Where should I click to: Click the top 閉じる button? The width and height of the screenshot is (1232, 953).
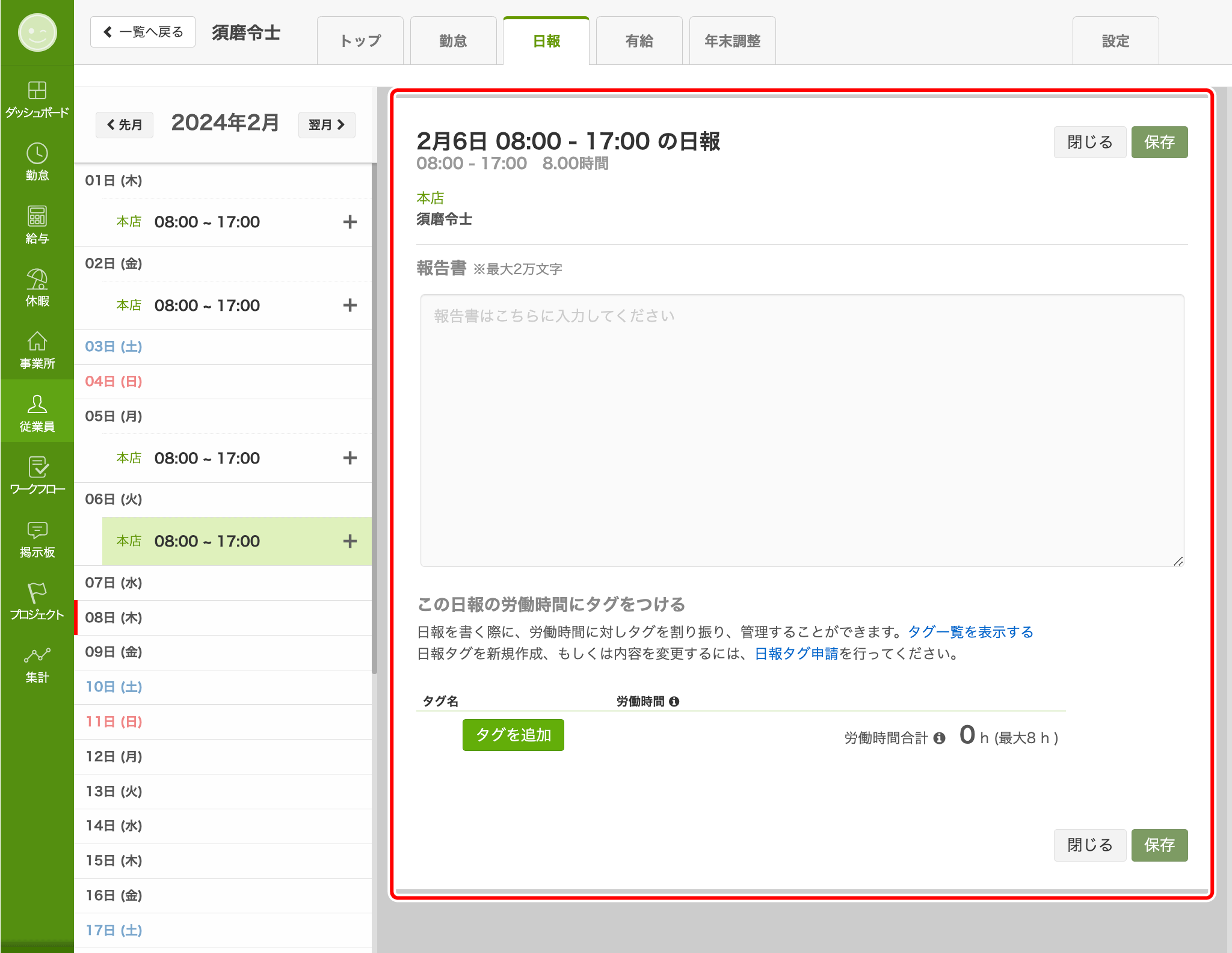[x=1090, y=142]
